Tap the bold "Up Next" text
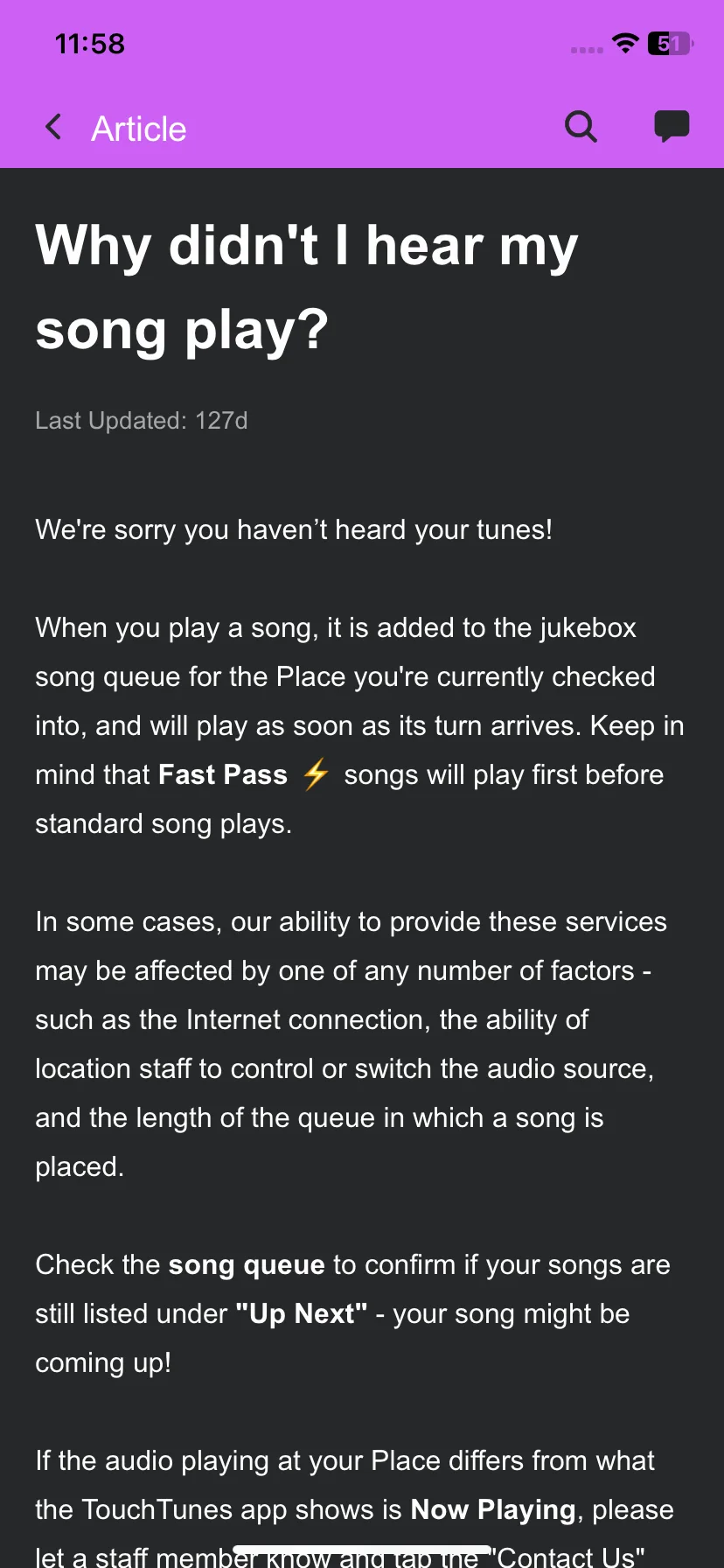724x1568 pixels. pyautogui.click(x=302, y=1313)
